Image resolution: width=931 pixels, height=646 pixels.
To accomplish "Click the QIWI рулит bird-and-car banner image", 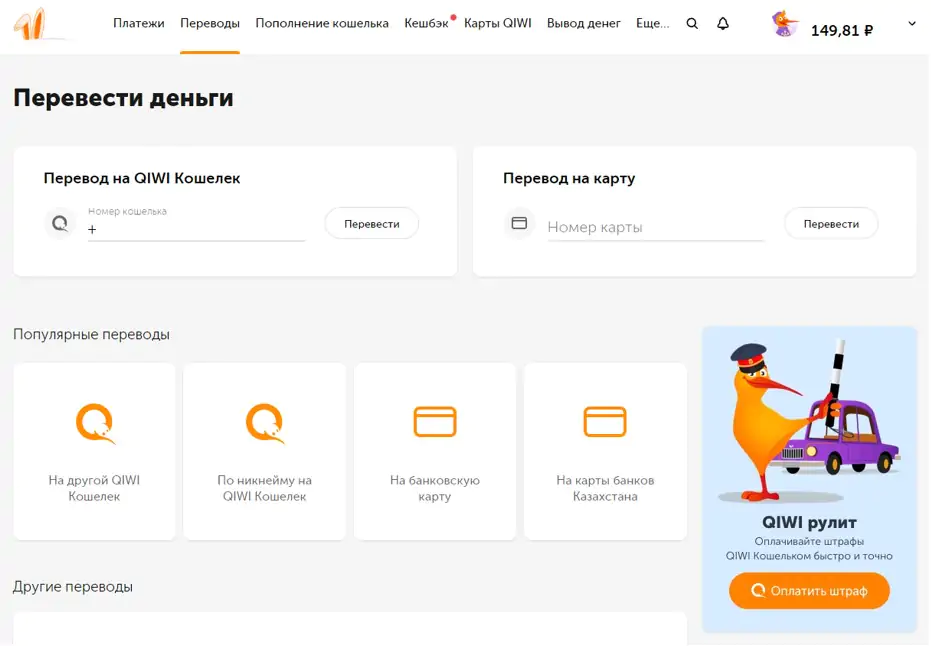I will pyautogui.click(x=809, y=421).
